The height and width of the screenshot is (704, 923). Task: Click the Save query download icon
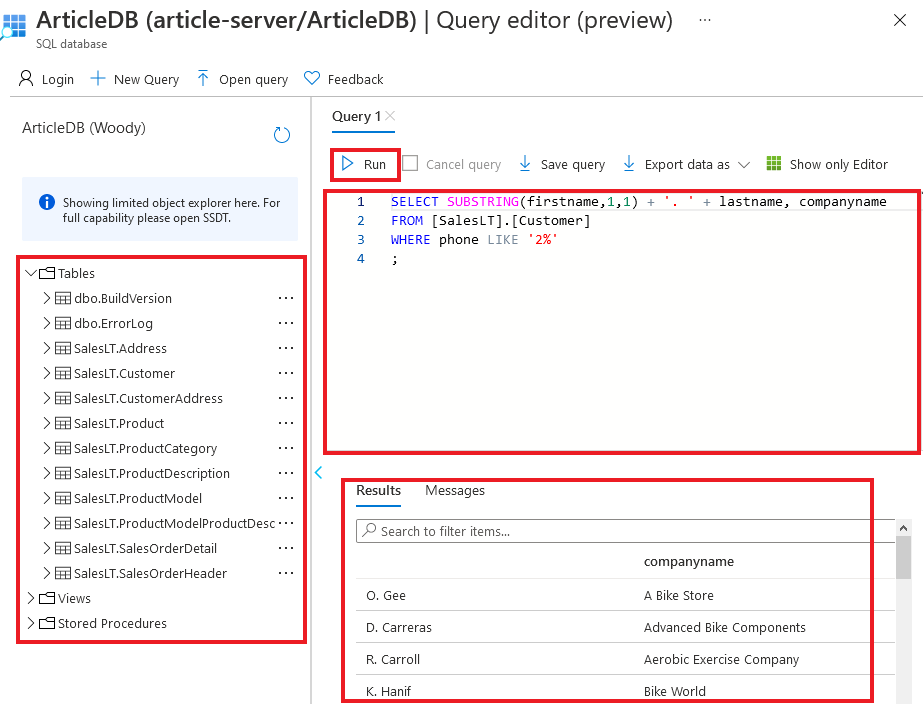(x=525, y=164)
